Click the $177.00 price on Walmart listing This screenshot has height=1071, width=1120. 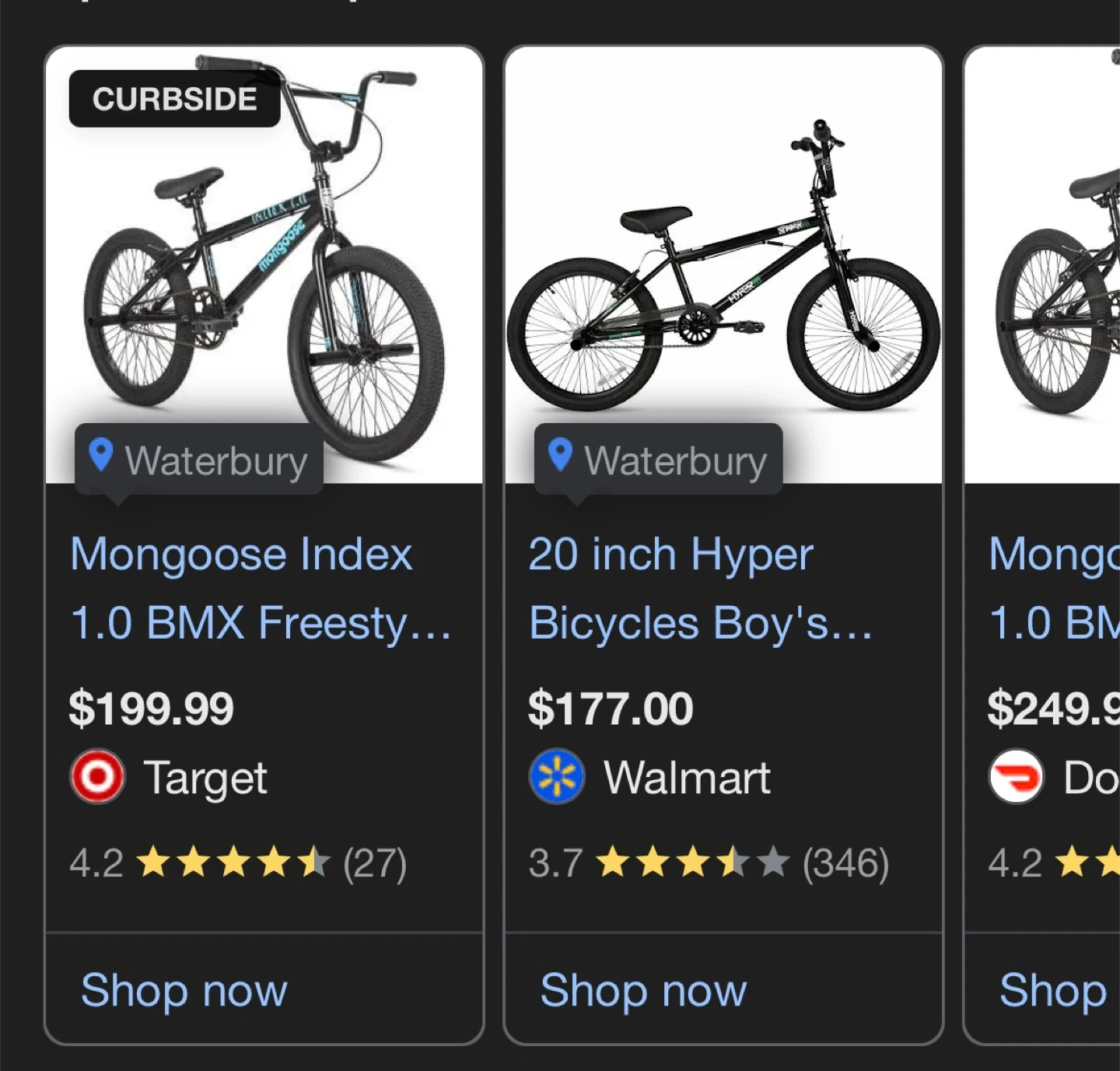pos(611,709)
